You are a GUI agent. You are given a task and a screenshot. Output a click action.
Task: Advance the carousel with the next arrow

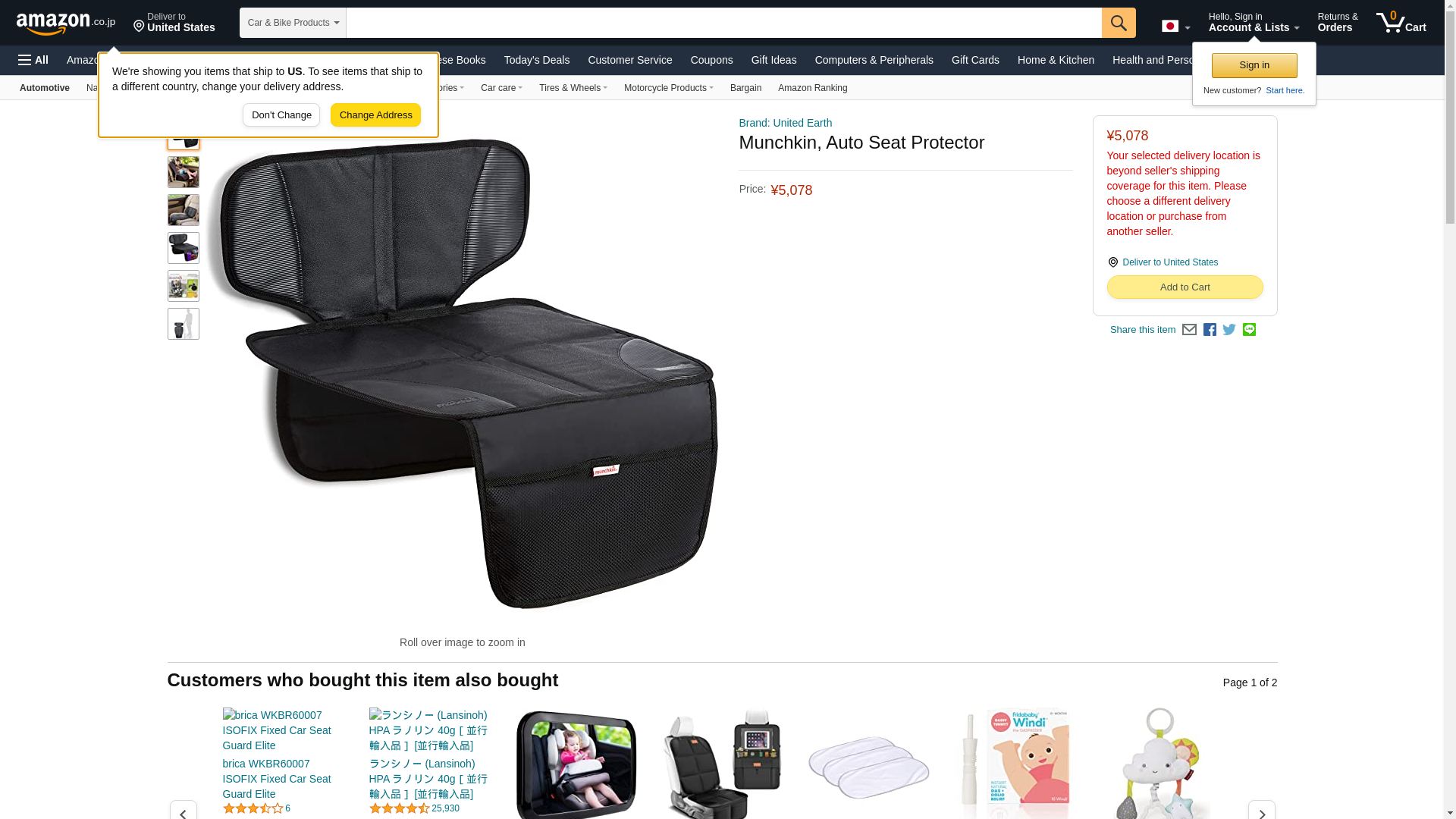pos(1261,811)
